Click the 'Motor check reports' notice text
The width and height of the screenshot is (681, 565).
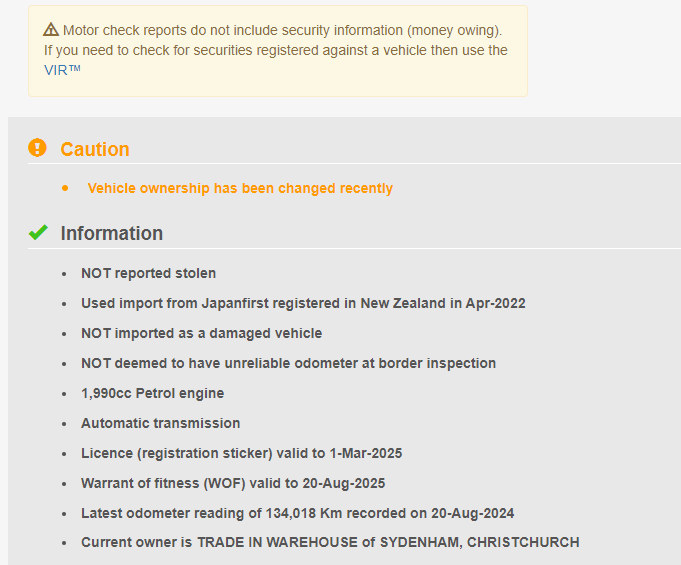click(x=282, y=30)
